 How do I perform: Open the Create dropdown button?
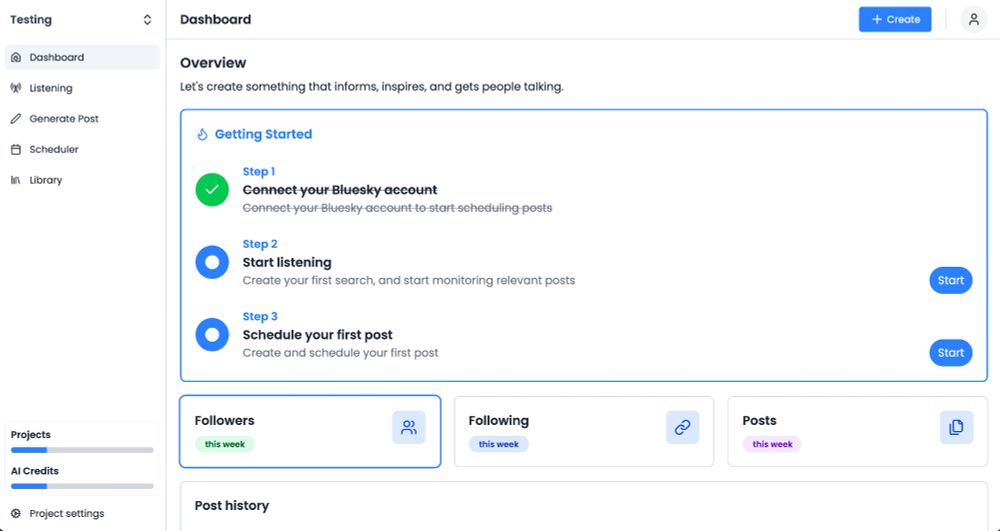click(894, 19)
